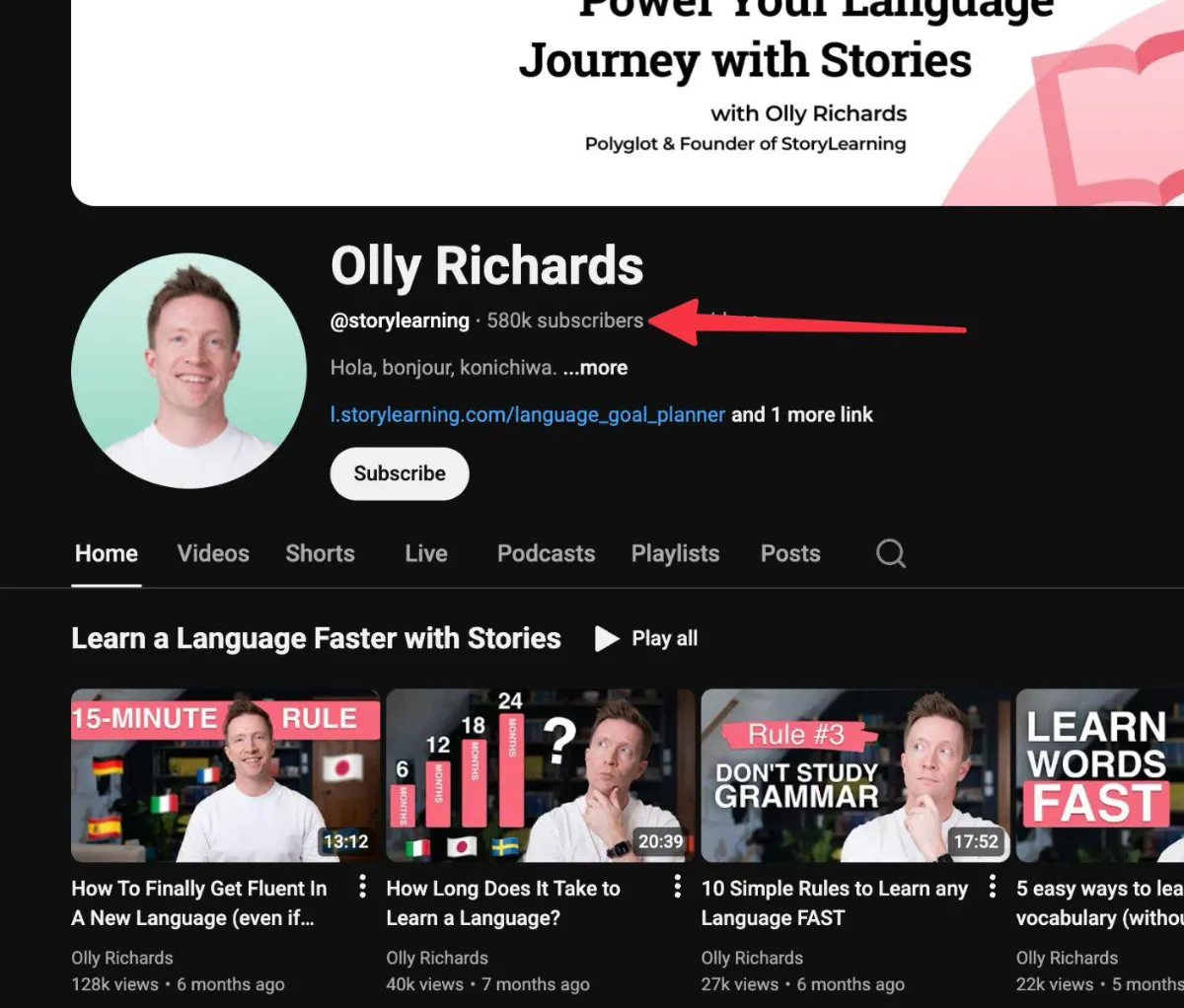Expand channel description with ...more
This screenshot has width=1184, height=1008.
(595, 368)
